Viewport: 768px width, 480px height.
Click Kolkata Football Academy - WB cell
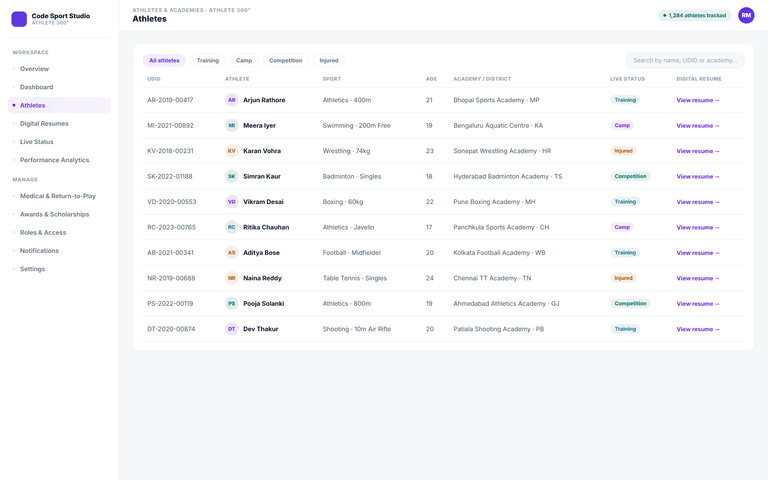499,253
